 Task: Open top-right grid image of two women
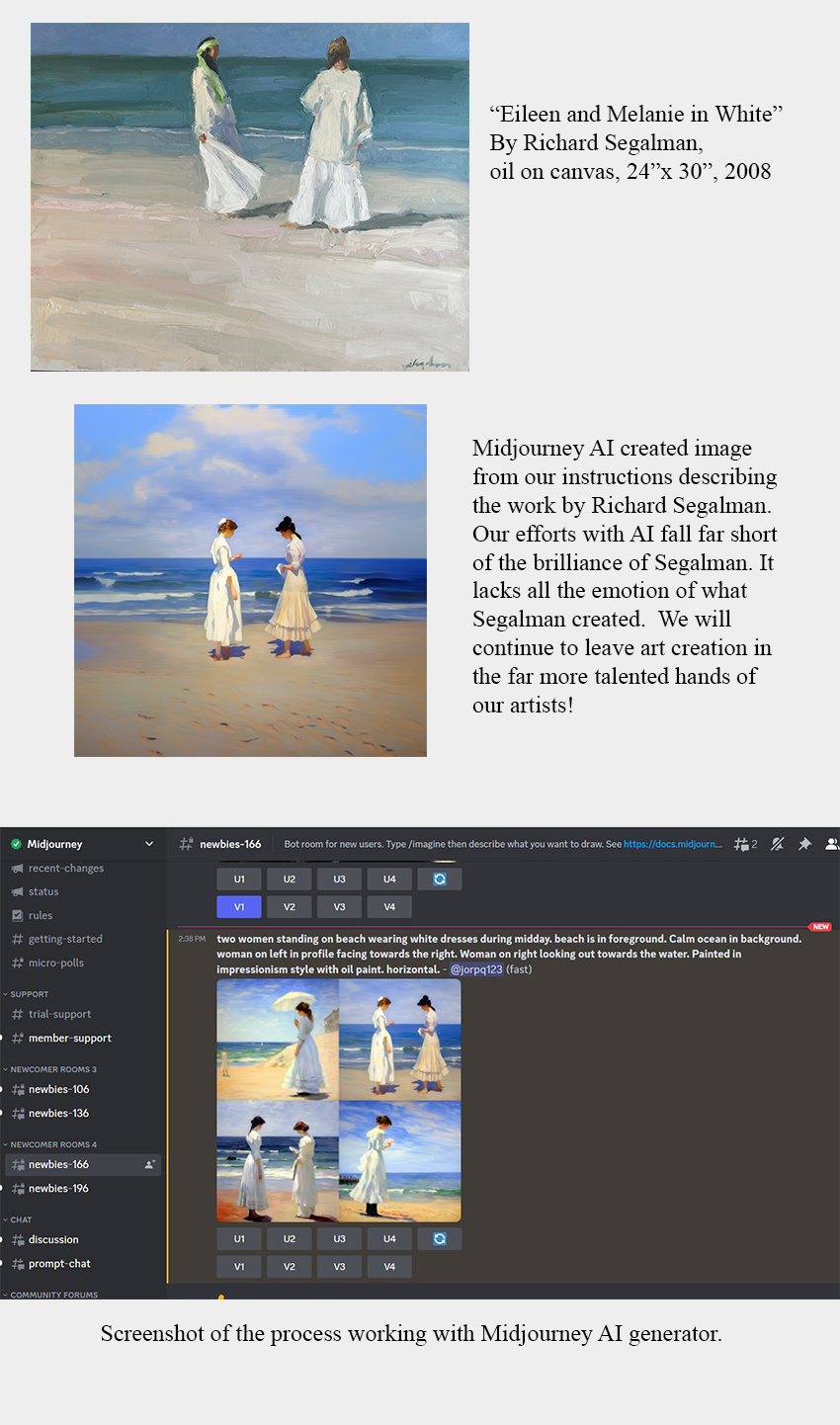400,1040
